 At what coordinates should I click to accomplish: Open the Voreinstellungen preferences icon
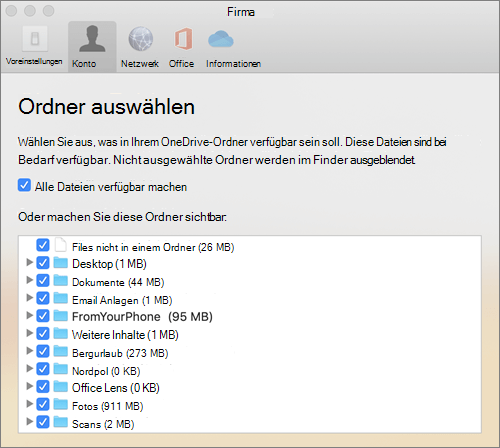(35, 39)
